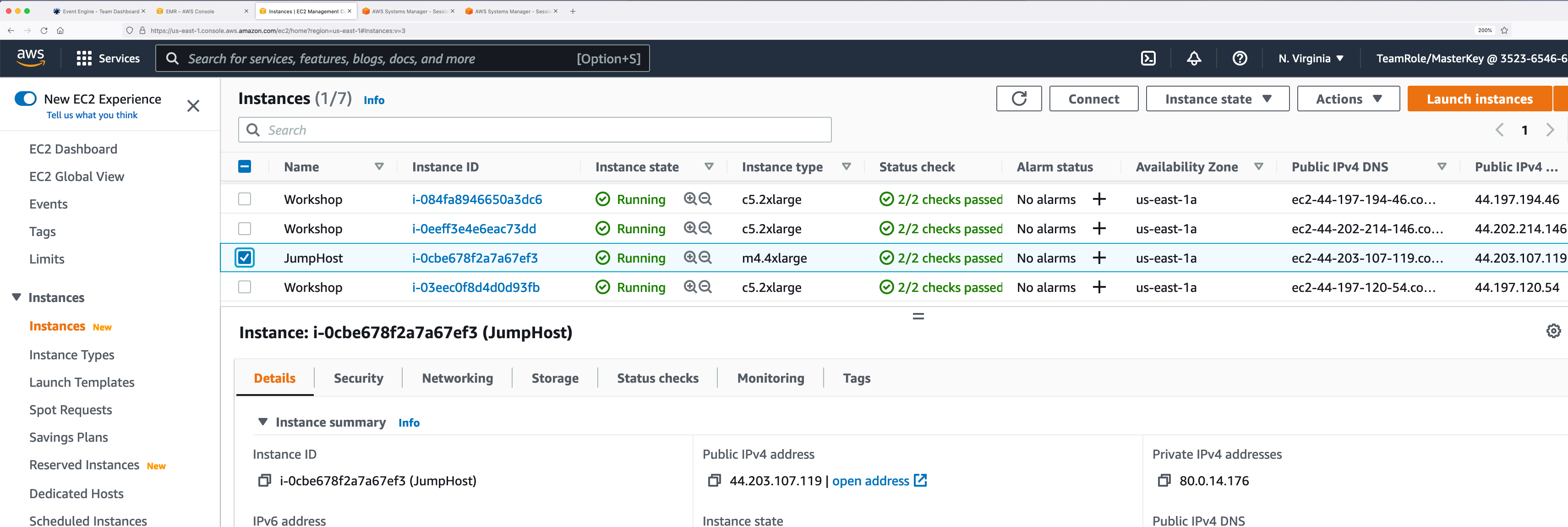Viewport: 1568px width, 527px height.
Task: Zoom in filter on i-0eeff3e4e6eac73dd state
Action: point(690,228)
